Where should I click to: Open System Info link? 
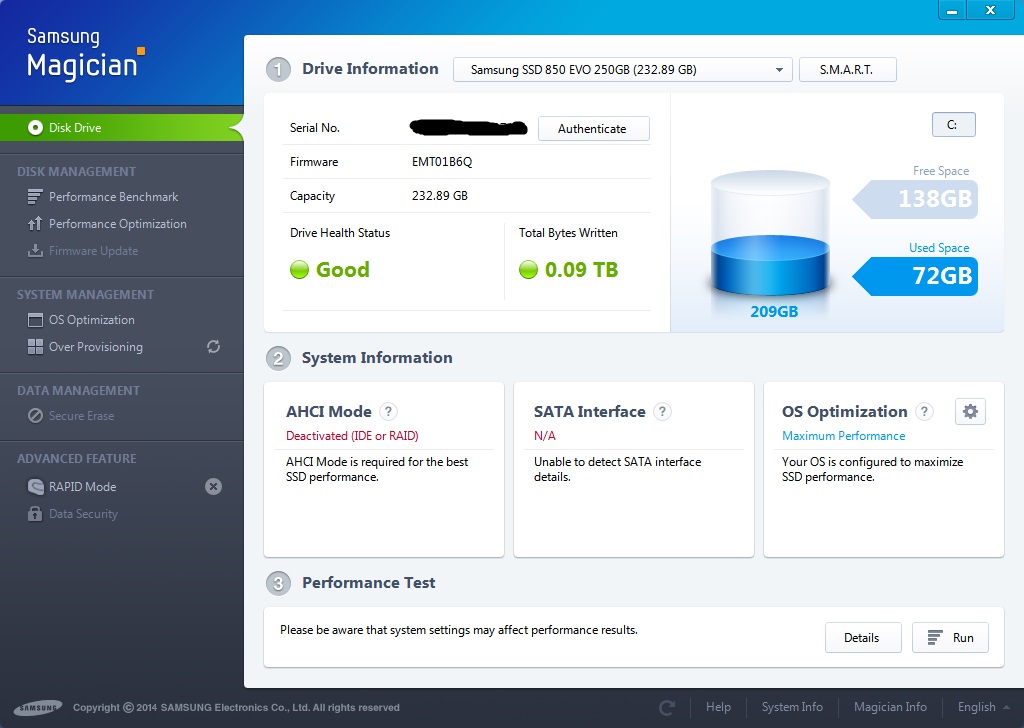coord(792,707)
